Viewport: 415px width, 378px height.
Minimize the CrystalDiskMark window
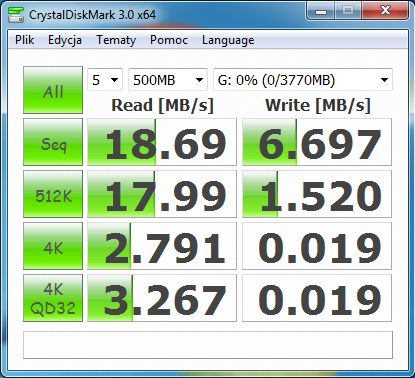(x=321, y=12)
